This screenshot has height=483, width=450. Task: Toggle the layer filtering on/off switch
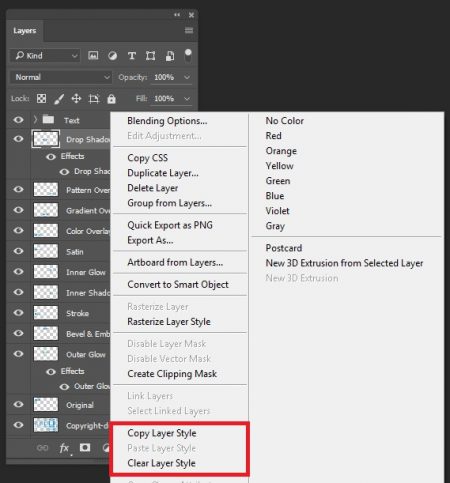[188, 55]
